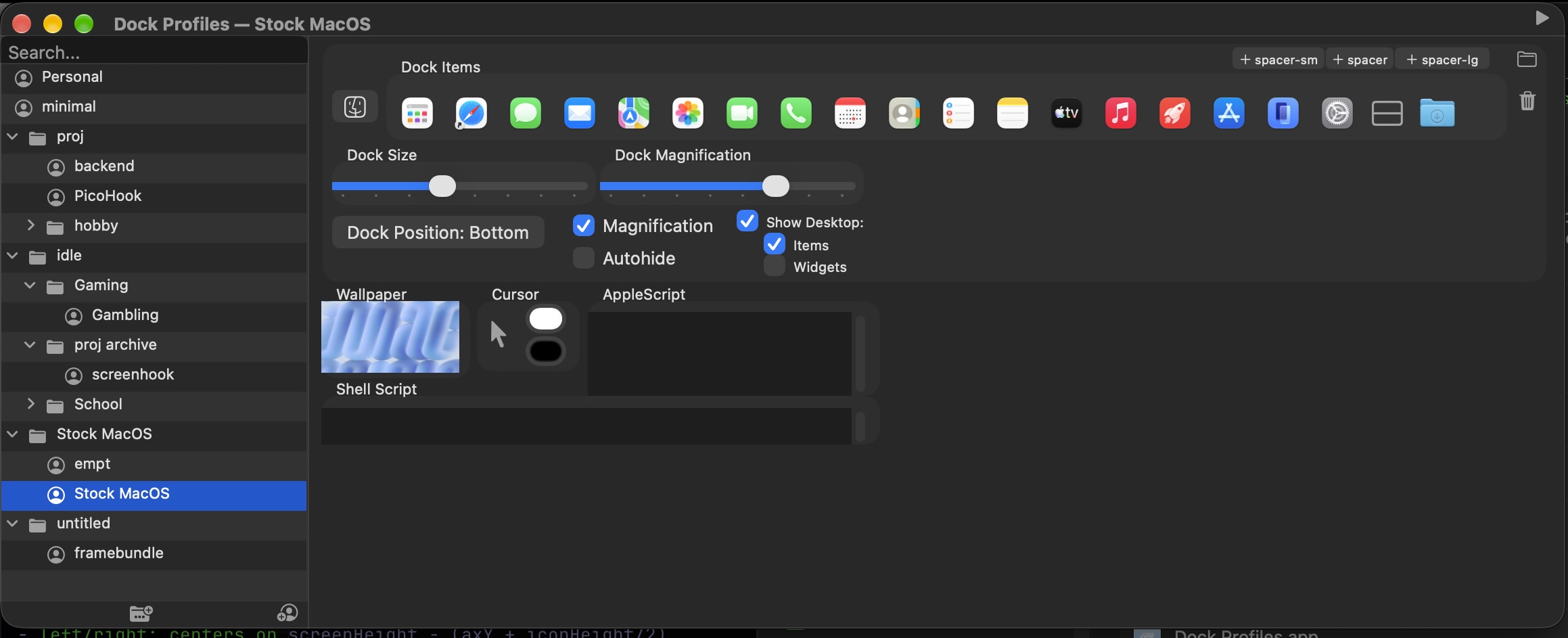Select the Messages dock item

coord(526,113)
